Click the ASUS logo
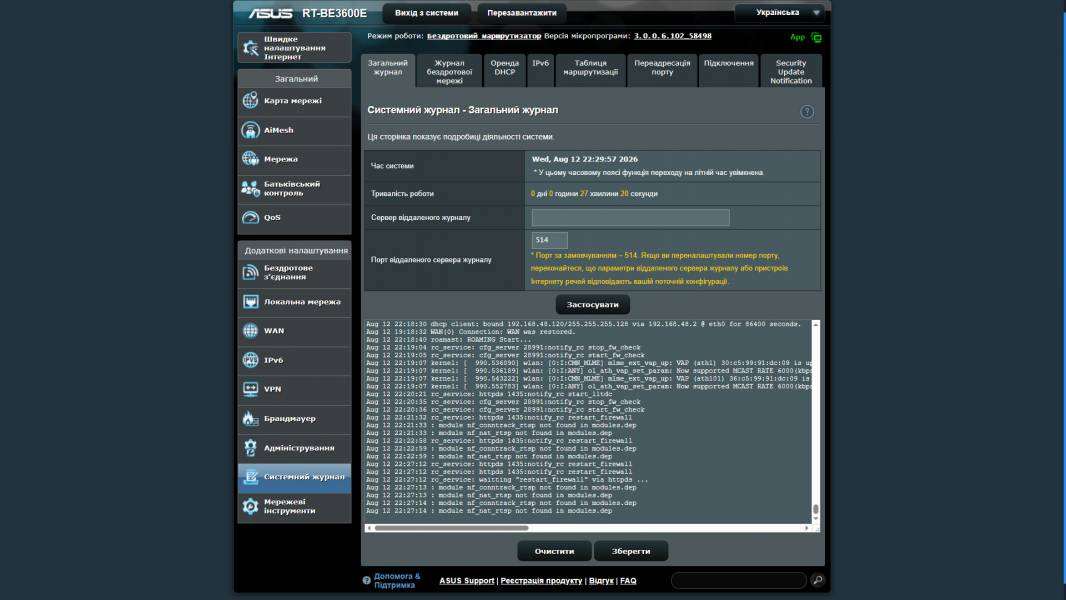Screen dimensions: 1066x600 270,13
